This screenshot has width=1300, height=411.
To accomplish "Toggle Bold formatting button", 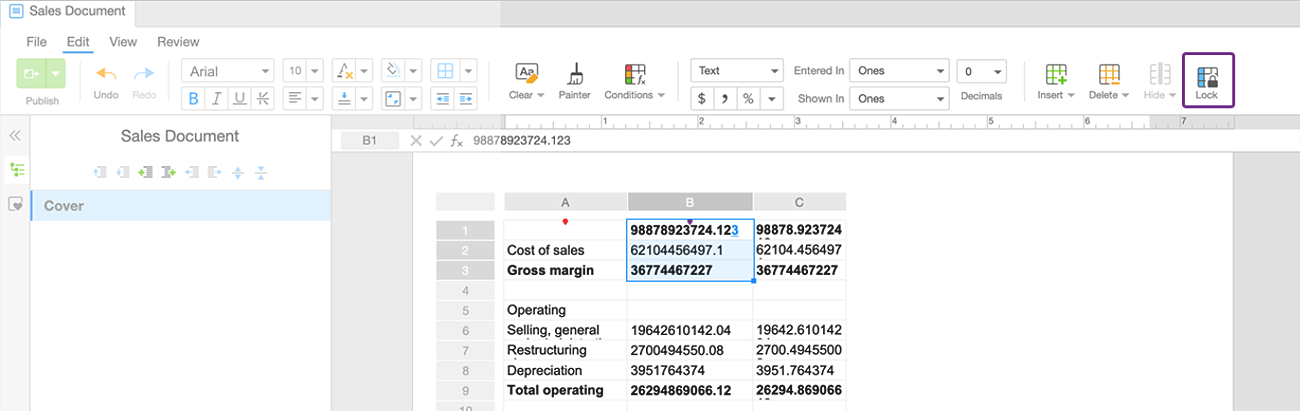I will [192, 98].
